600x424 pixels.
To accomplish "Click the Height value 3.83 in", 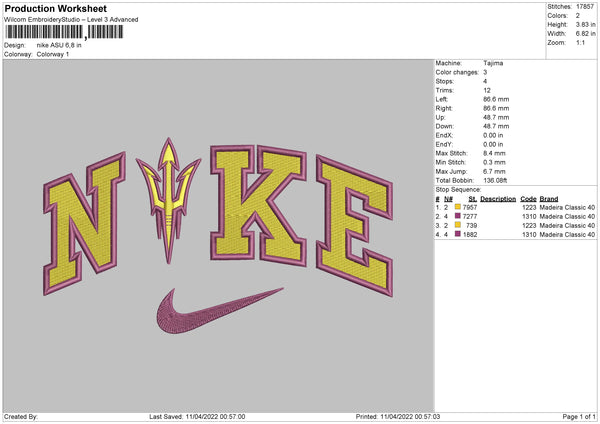I will click(x=585, y=24).
